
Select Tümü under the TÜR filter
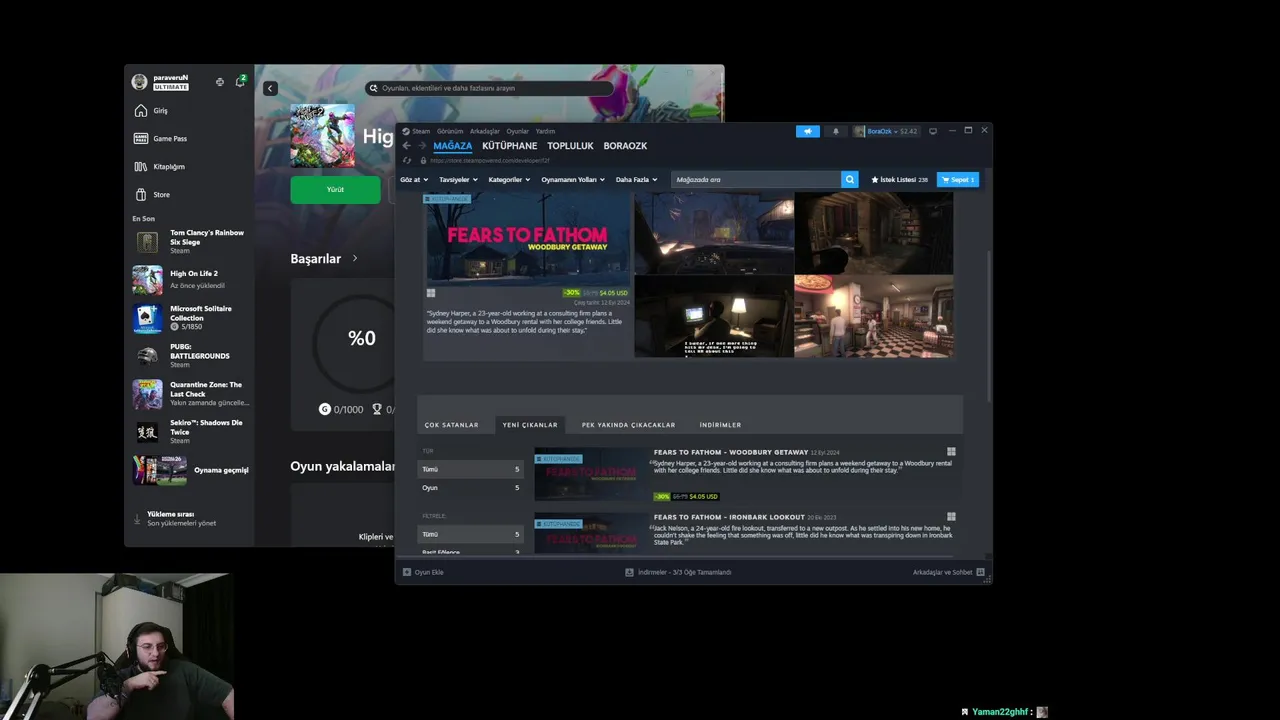[x=470, y=469]
